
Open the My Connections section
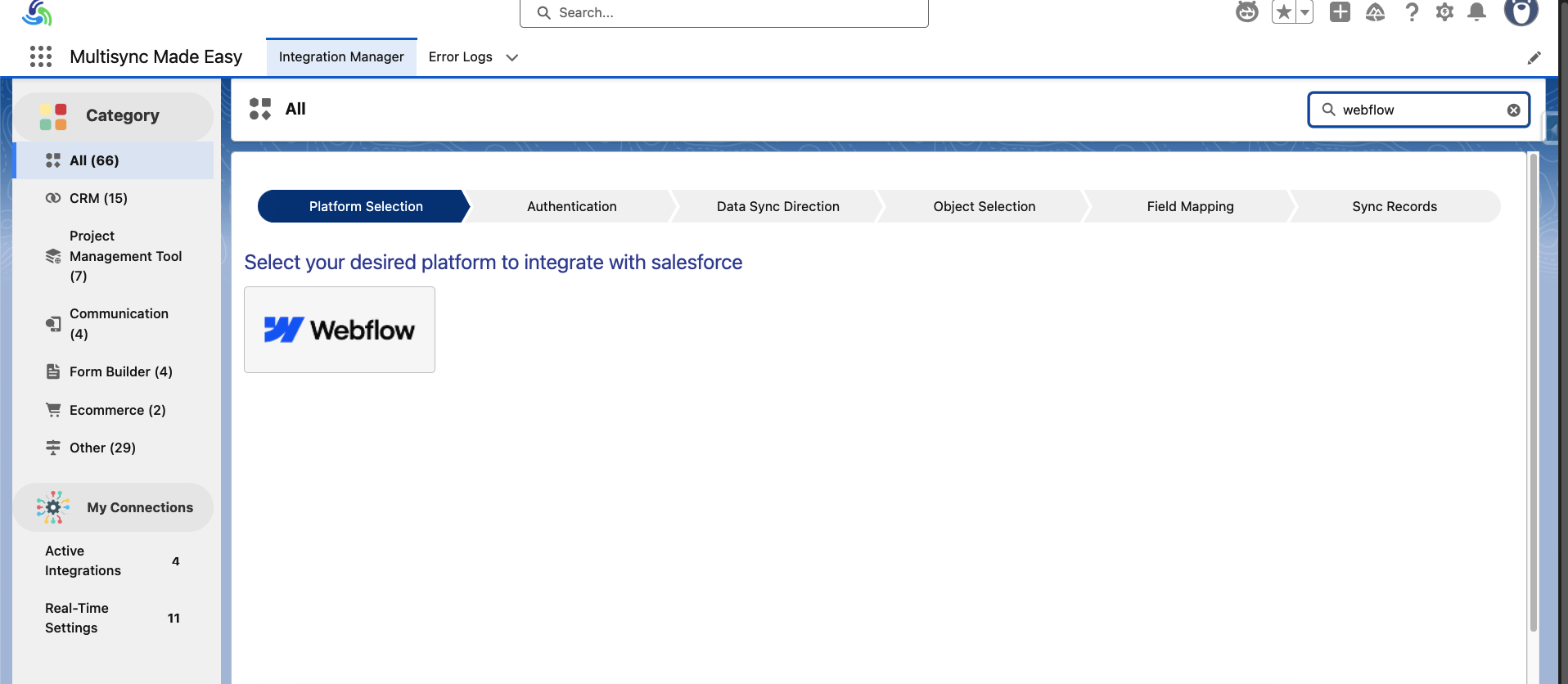pos(114,507)
